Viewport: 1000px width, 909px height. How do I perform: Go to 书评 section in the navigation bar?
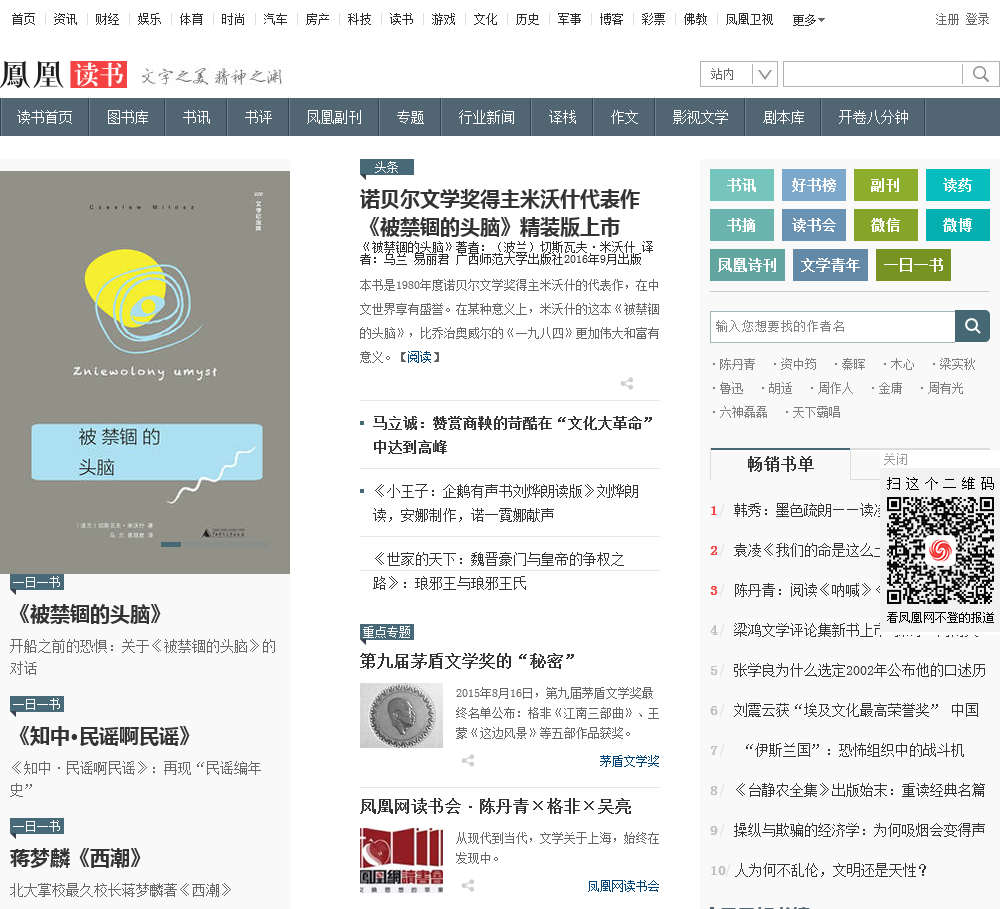[x=258, y=117]
